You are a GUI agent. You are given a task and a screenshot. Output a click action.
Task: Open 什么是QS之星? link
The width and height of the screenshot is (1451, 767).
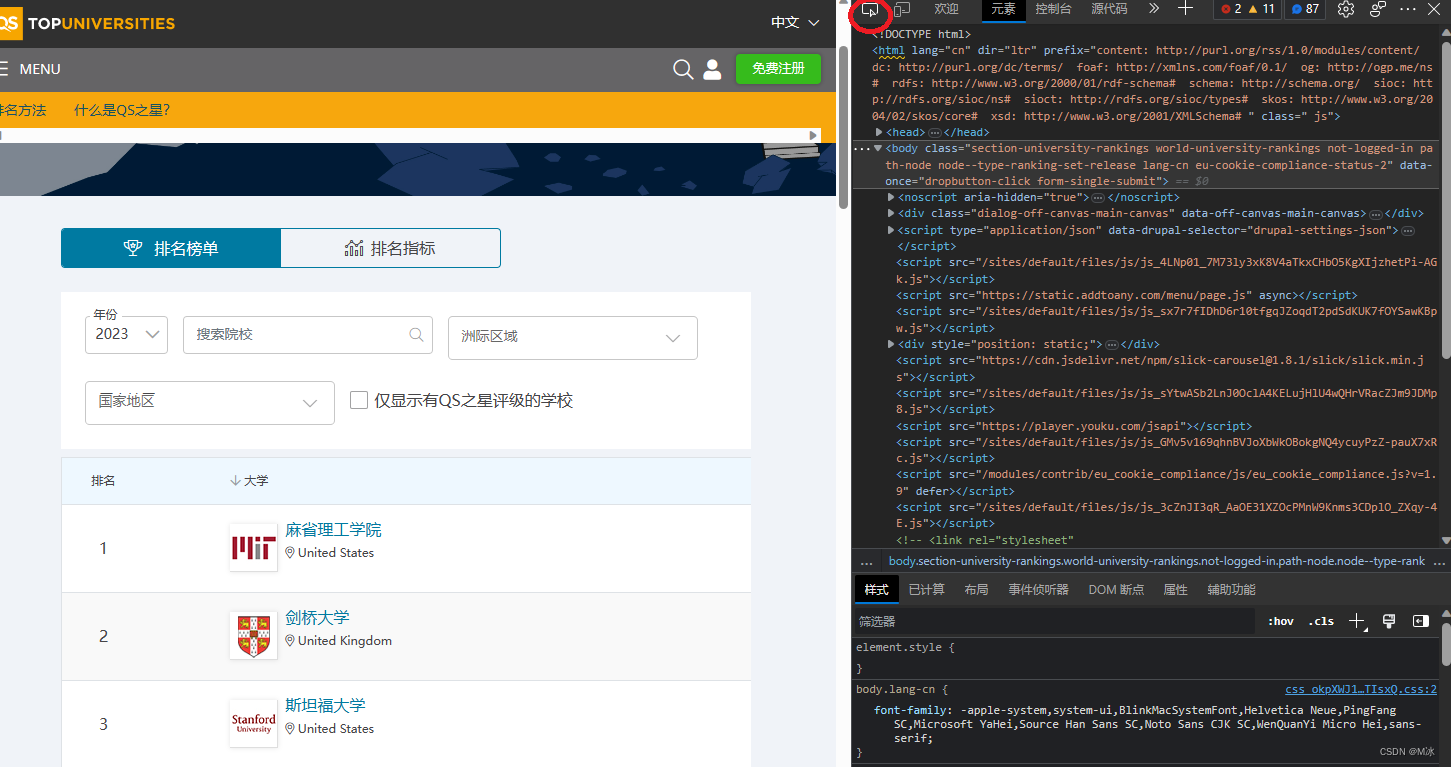[122, 110]
